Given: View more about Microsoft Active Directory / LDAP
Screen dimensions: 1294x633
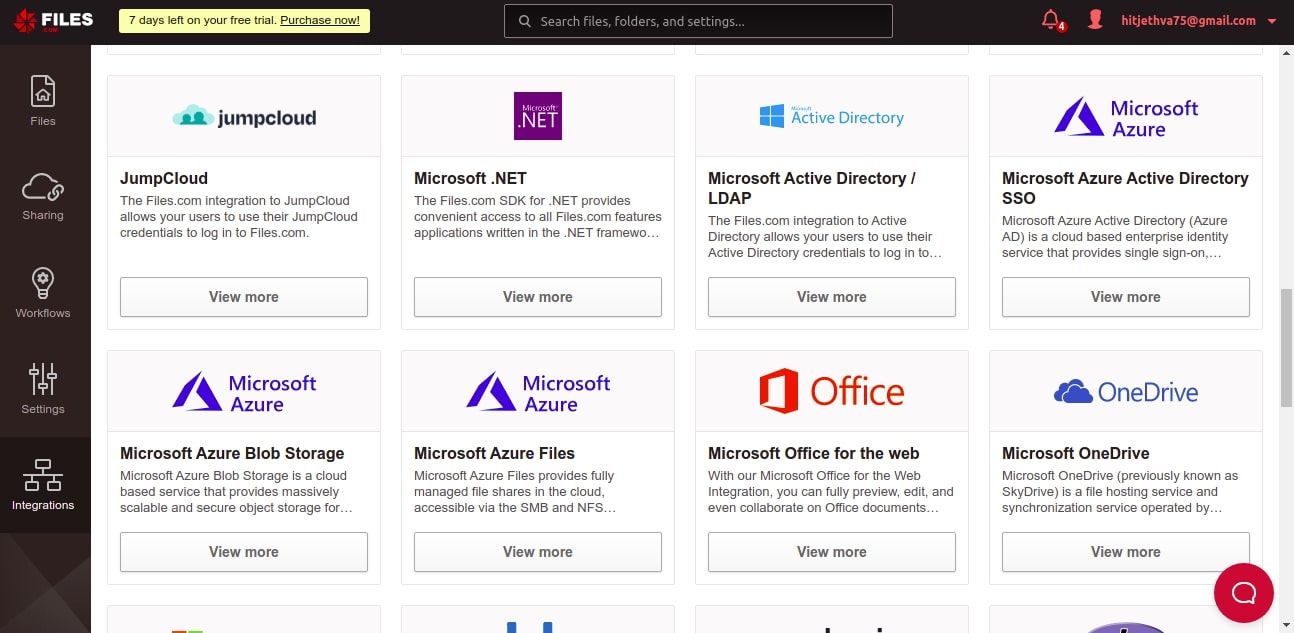Looking at the screenshot, I should pyautogui.click(x=832, y=297).
